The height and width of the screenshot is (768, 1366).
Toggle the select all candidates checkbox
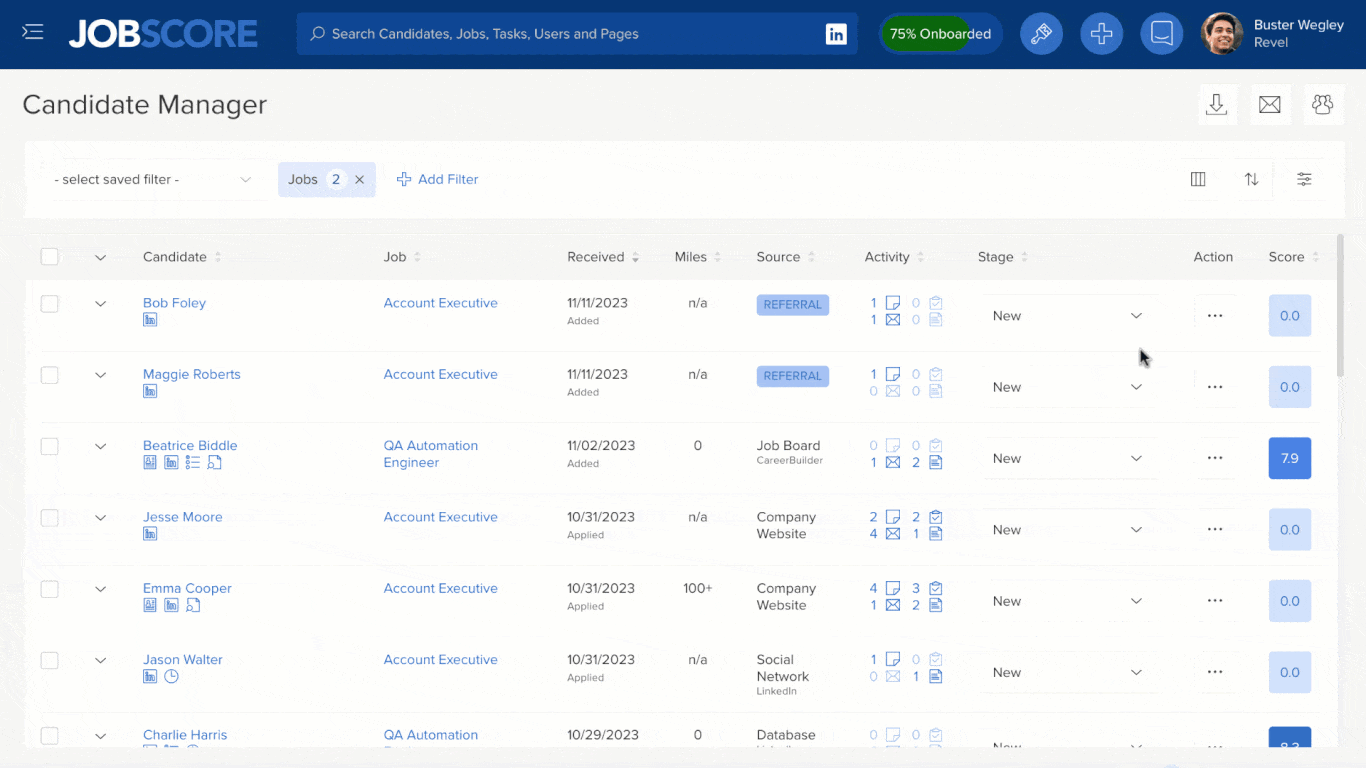coord(49,257)
